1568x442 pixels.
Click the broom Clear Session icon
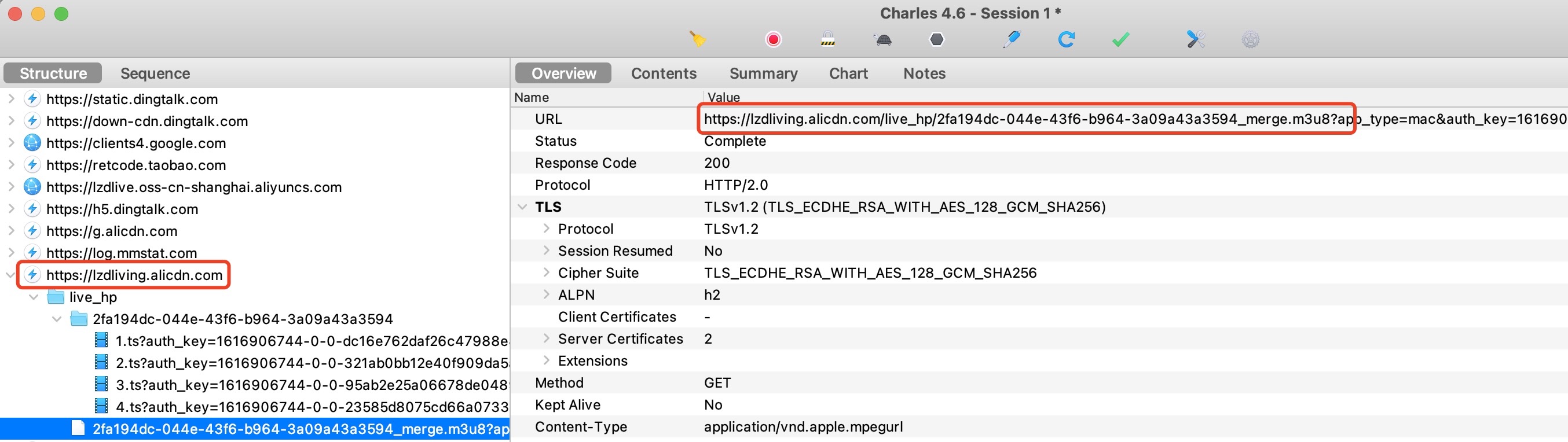click(698, 39)
